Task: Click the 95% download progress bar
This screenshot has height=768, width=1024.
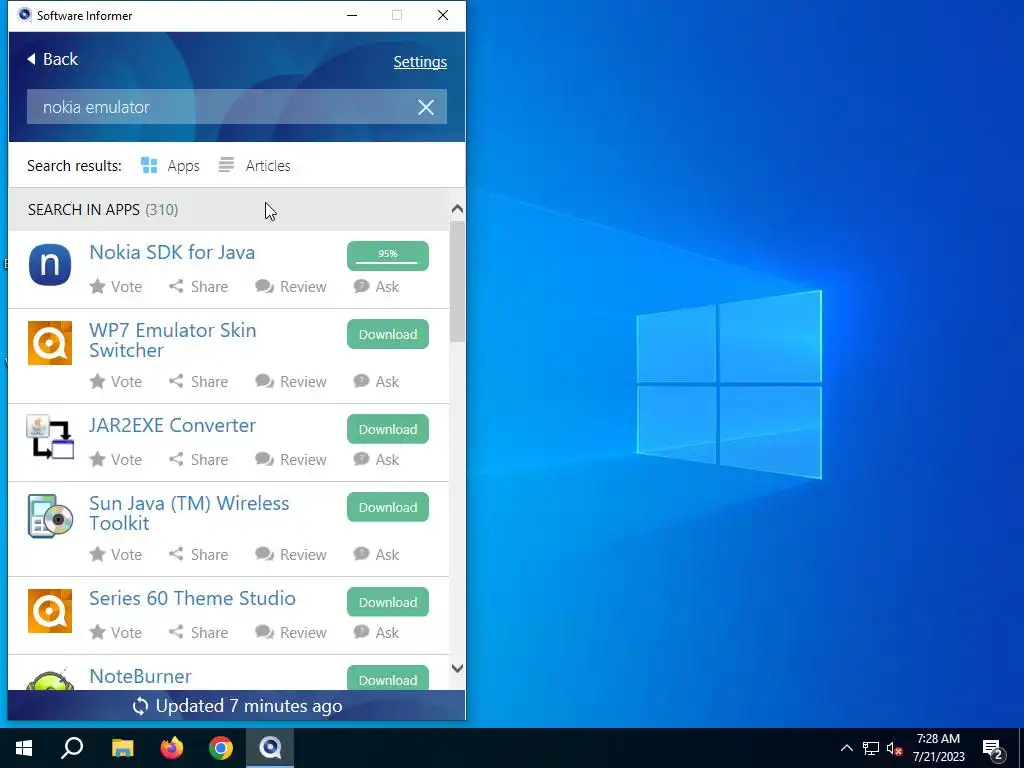Action: pos(388,256)
